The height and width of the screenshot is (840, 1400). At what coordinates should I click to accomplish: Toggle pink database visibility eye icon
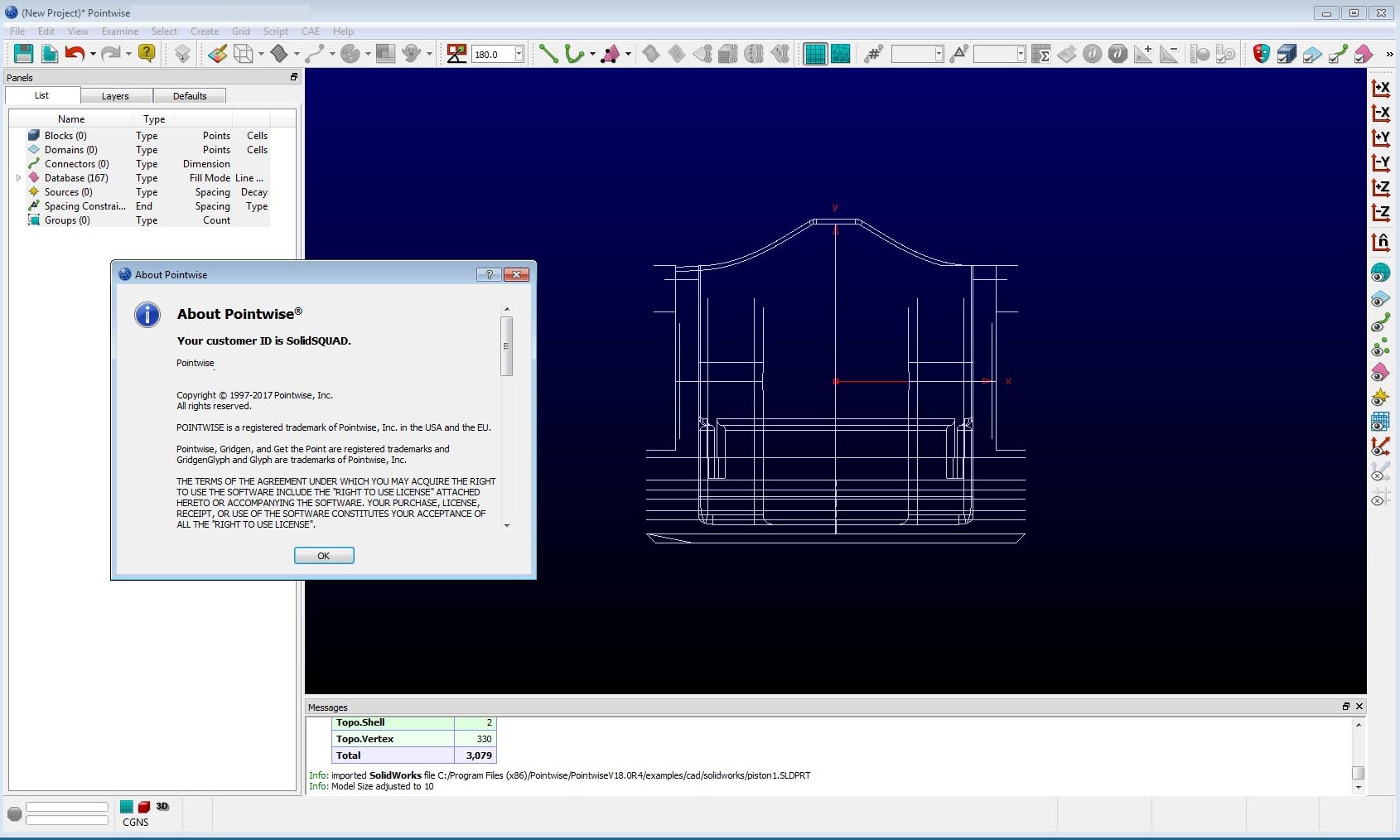pyautogui.click(x=1381, y=373)
